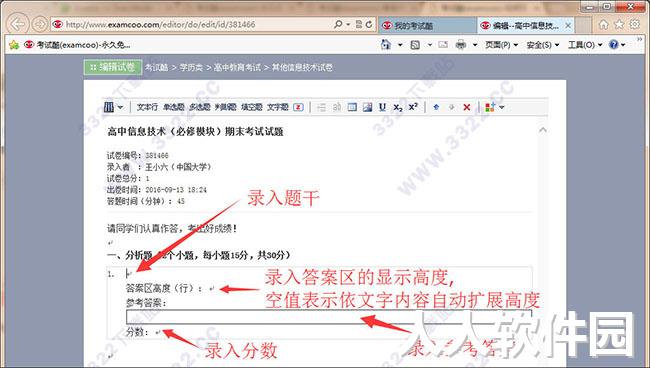Click the green 编辑试卷 button
The height and width of the screenshot is (368, 650).
[x=113, y=67]
